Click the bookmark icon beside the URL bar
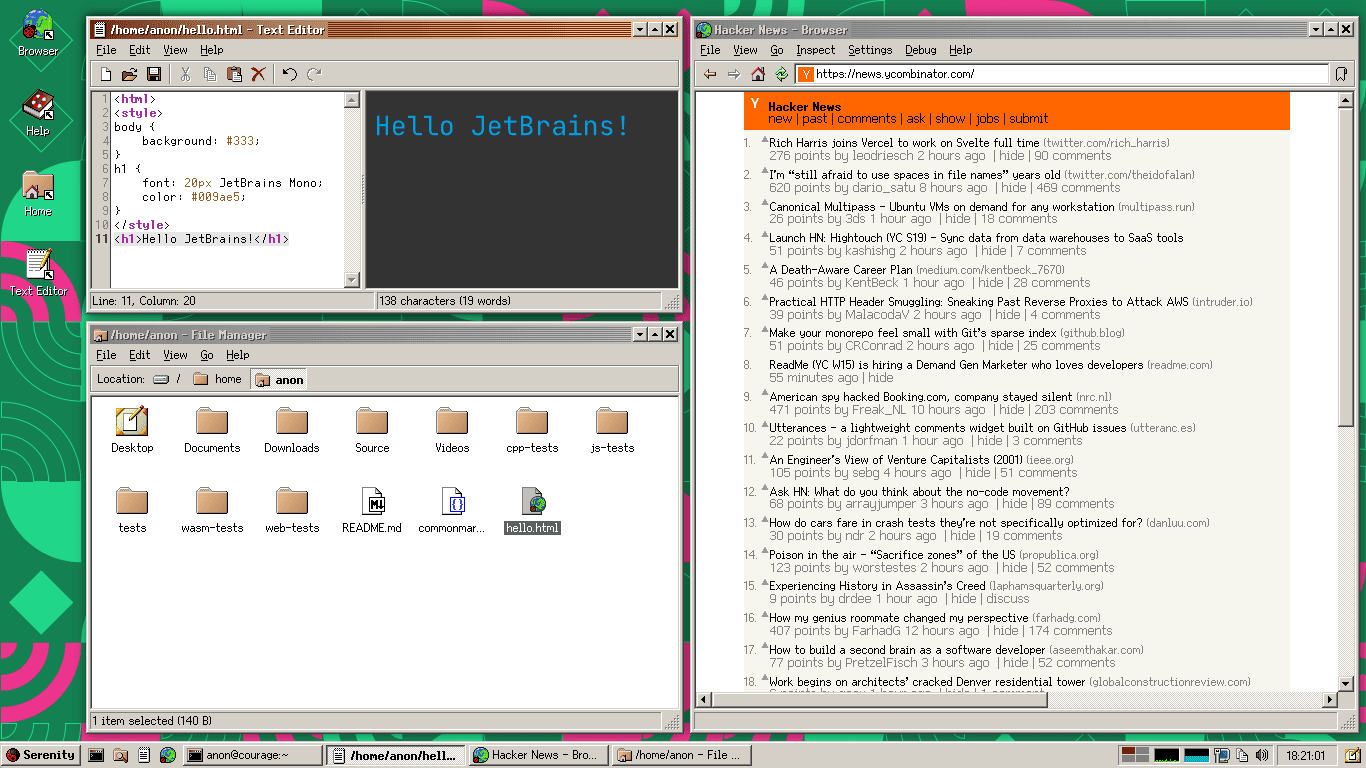The width and height of the screenshot is (1366, 768). click(x=1341, y=74)
